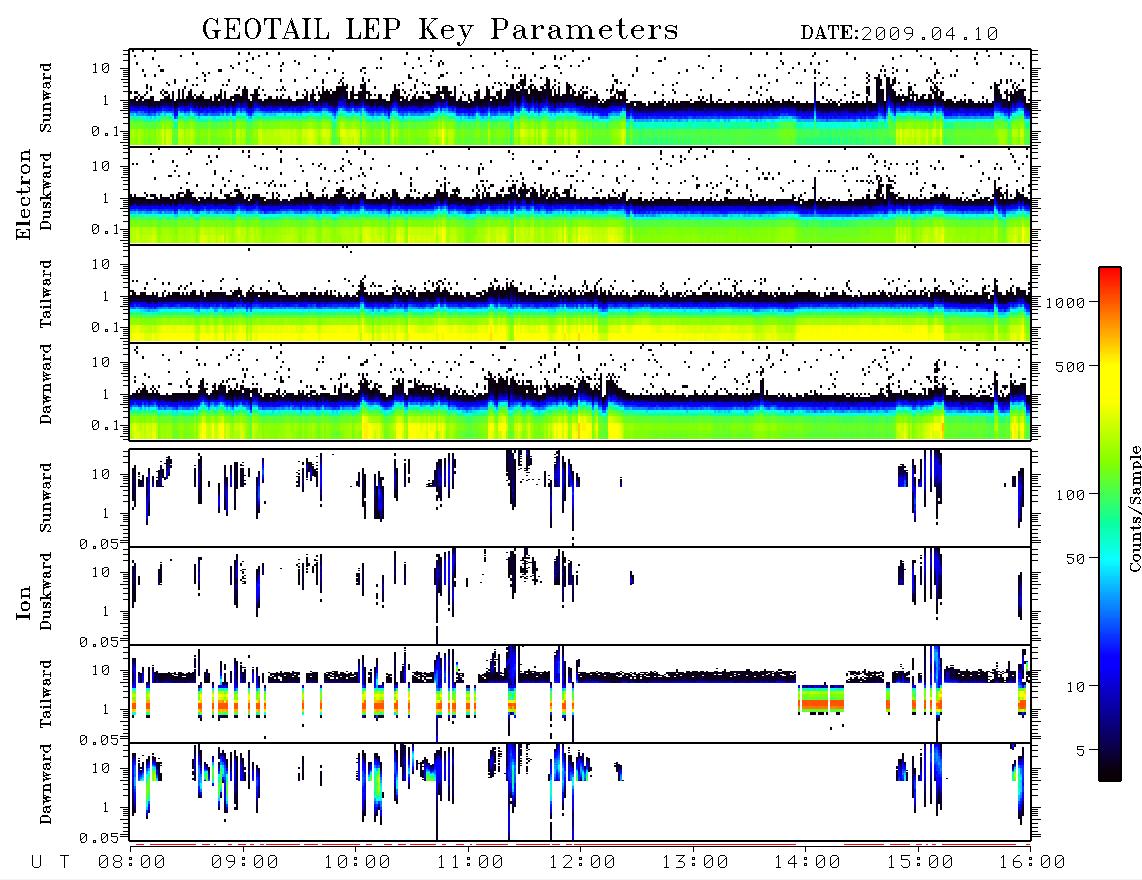Screen dimensions: 1142x880
Task: Click the Ion "Tailward" panel label
Action: pos(46,694)
